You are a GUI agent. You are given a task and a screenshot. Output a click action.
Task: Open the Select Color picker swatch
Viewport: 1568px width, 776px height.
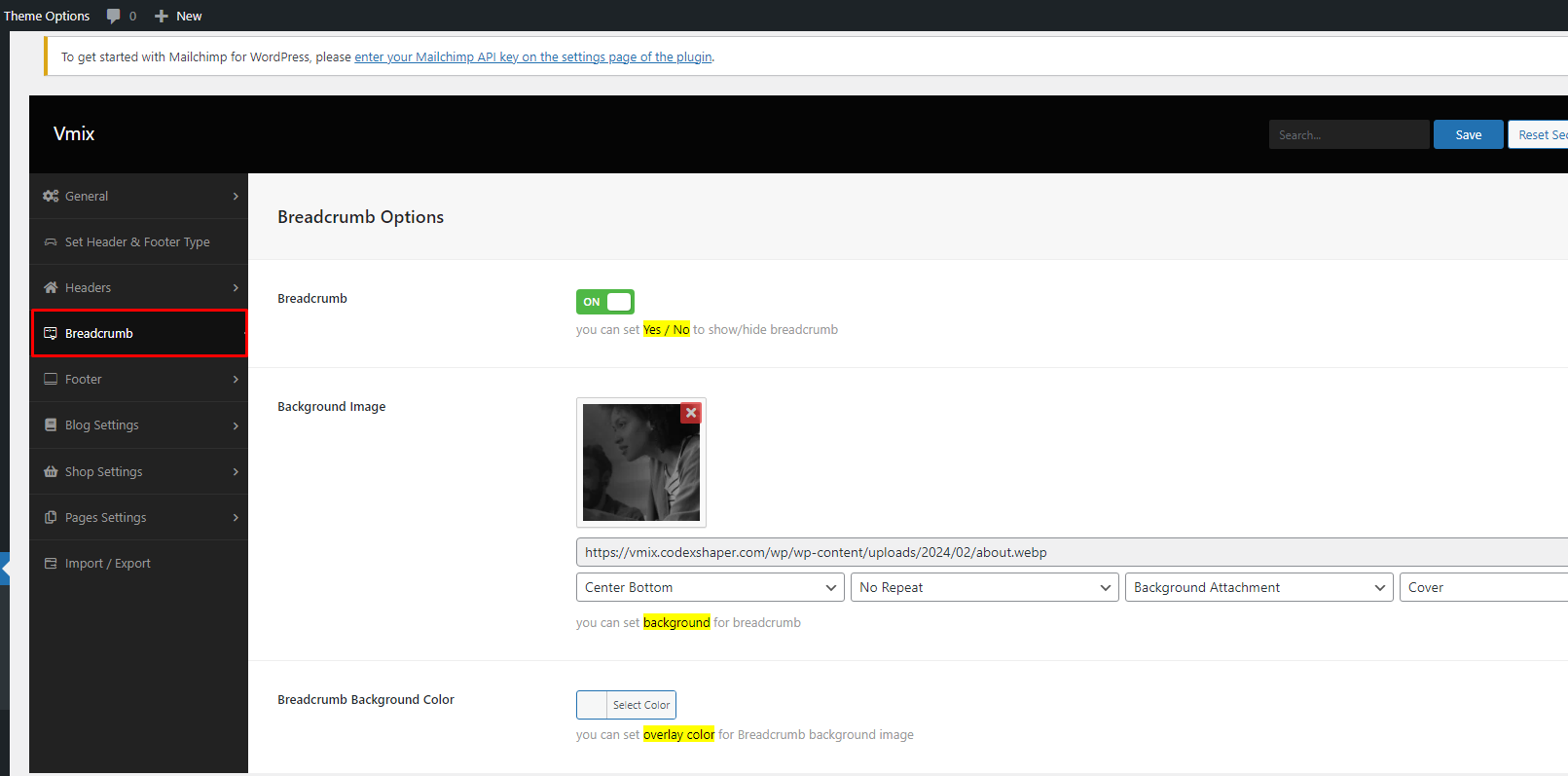(592, 705)
